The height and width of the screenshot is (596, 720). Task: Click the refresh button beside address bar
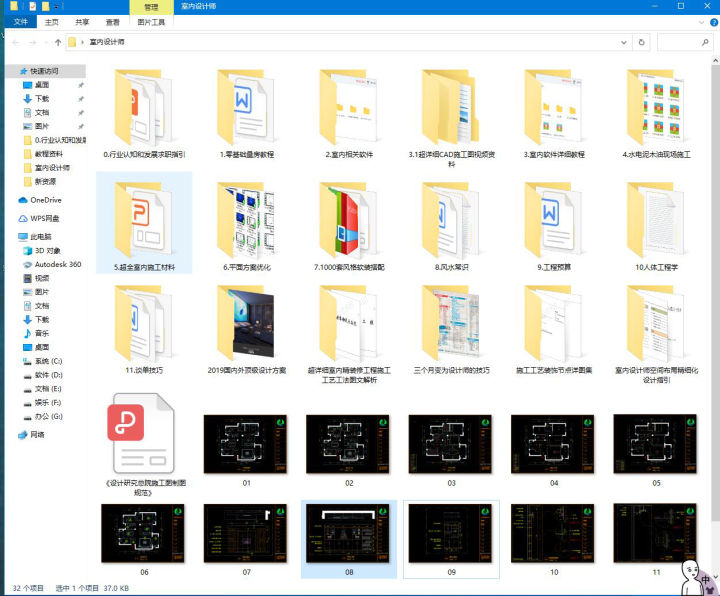click(641, 42)
